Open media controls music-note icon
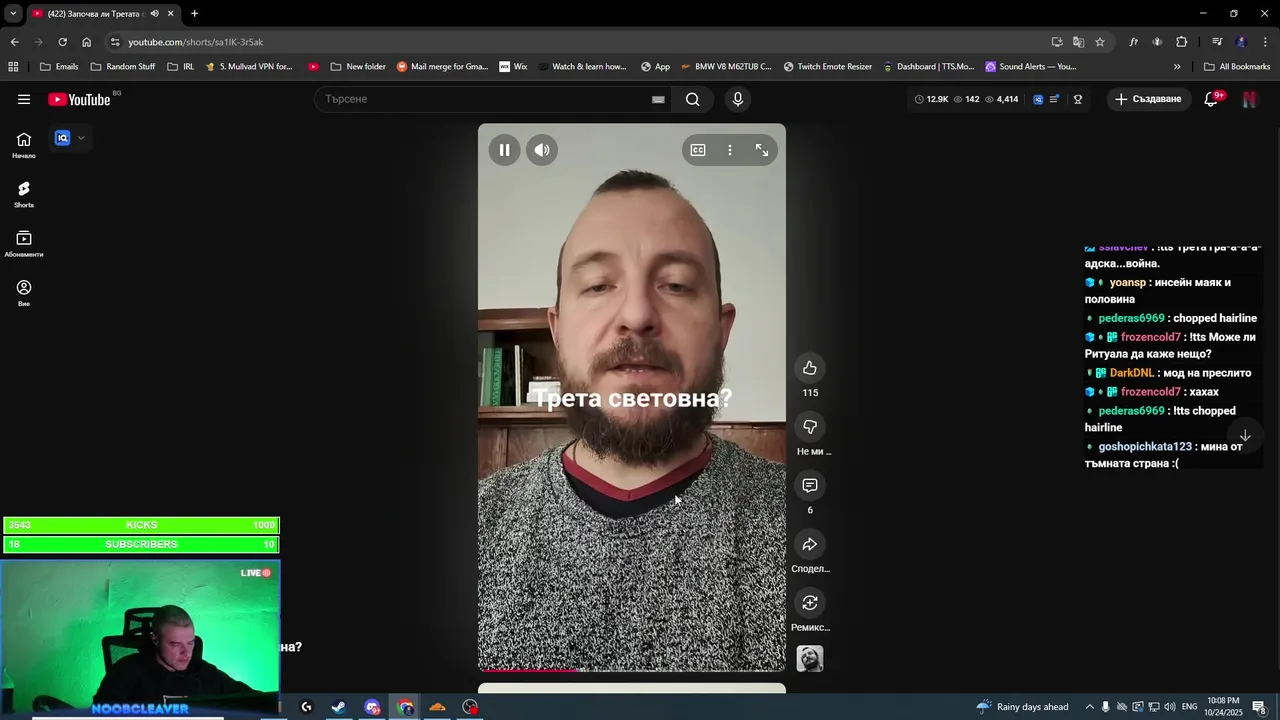 click(1217, 42)
